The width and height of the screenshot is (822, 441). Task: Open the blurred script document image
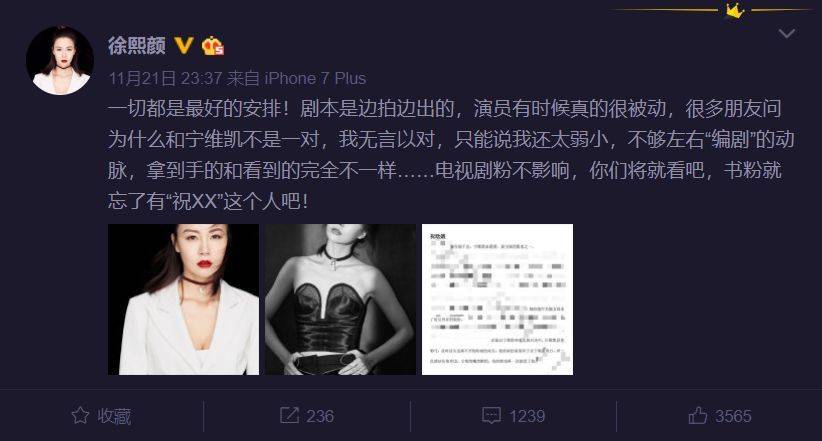coord(497,299)
